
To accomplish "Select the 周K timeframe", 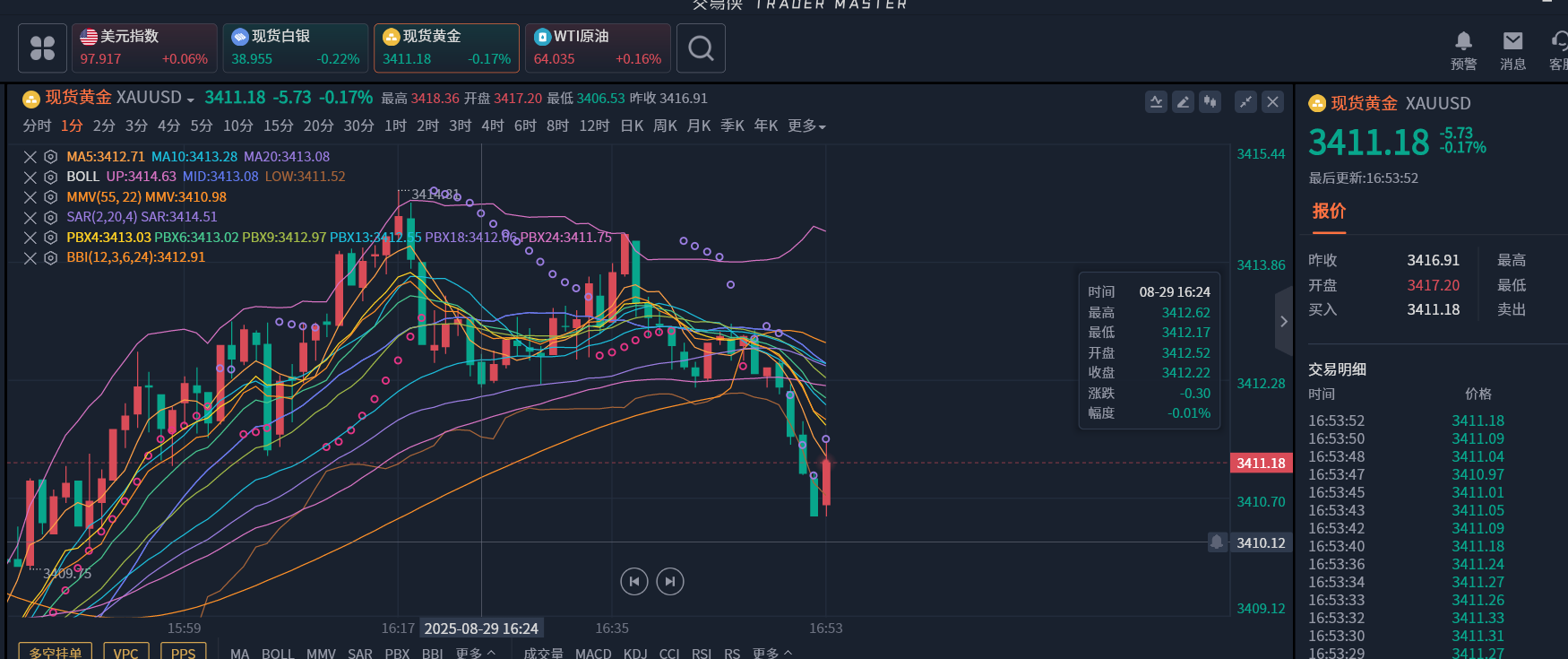I will point(665,126).
